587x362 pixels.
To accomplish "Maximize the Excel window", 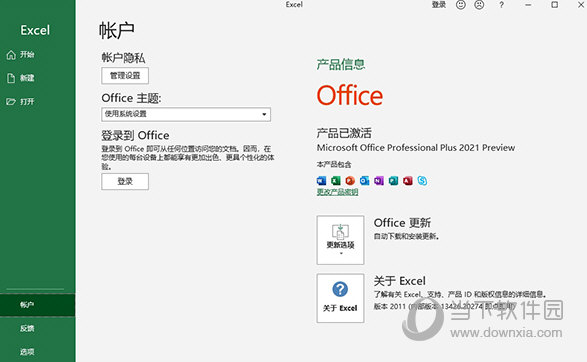I will pos(554,5).
